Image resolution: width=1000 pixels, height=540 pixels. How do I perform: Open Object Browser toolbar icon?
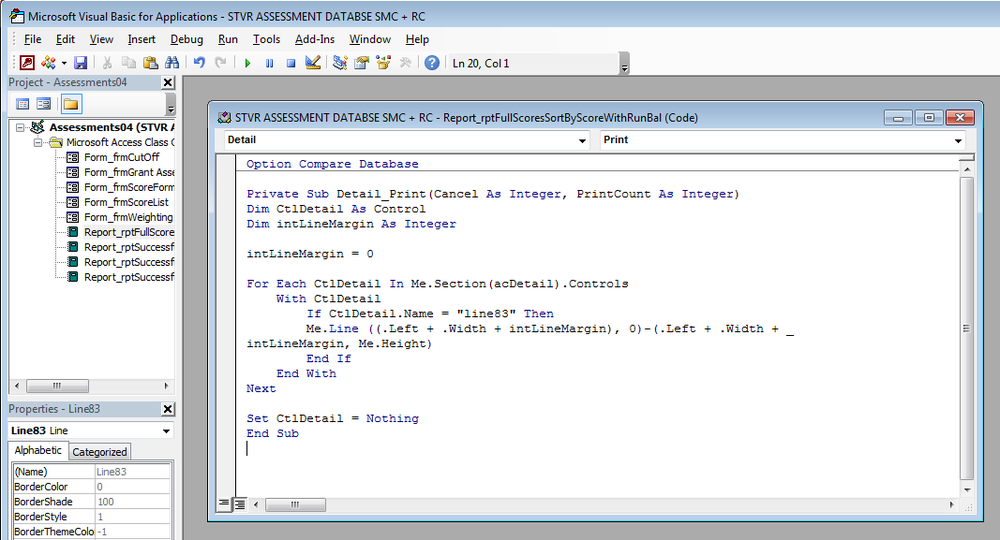(383, 62)
